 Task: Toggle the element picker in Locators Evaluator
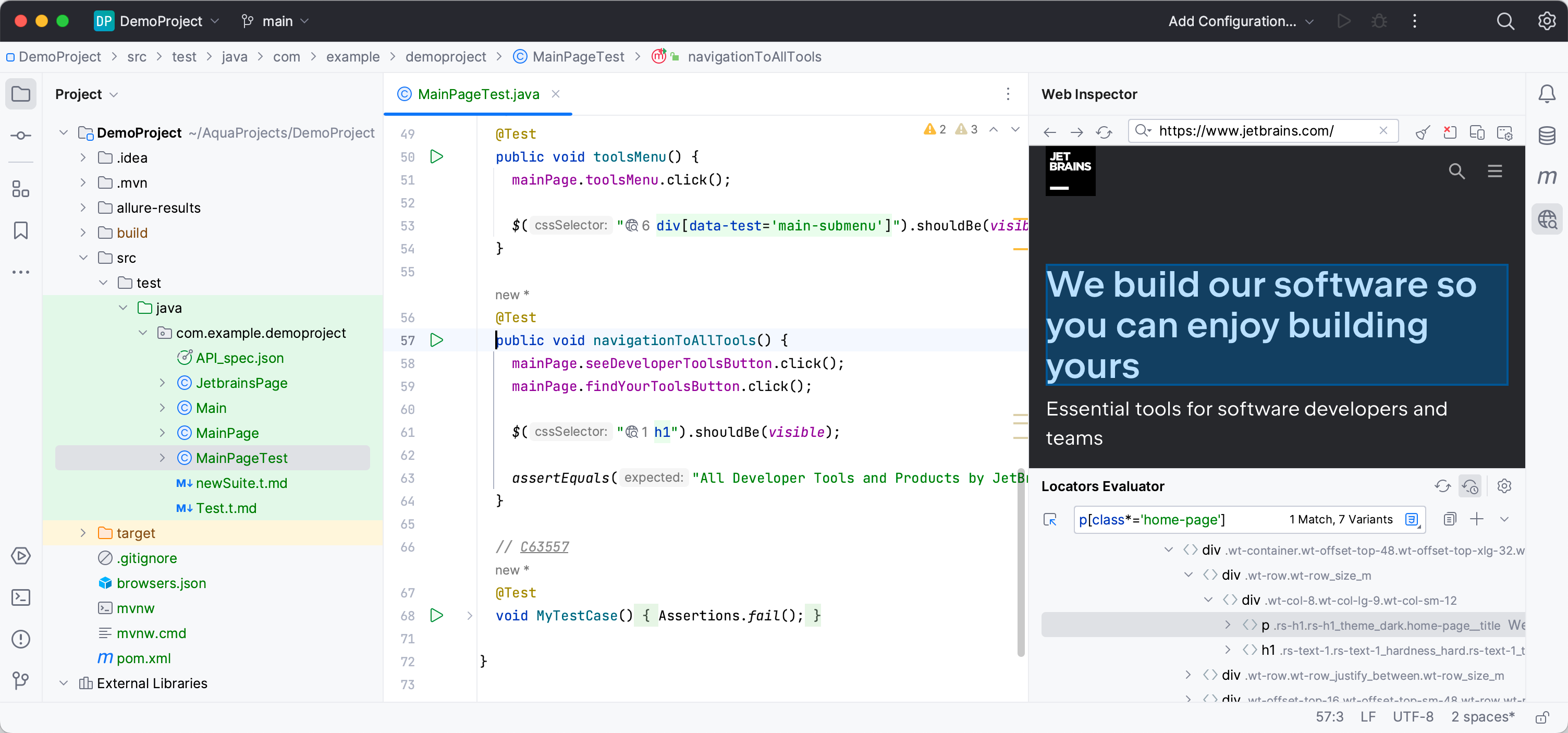point(1050,519)
